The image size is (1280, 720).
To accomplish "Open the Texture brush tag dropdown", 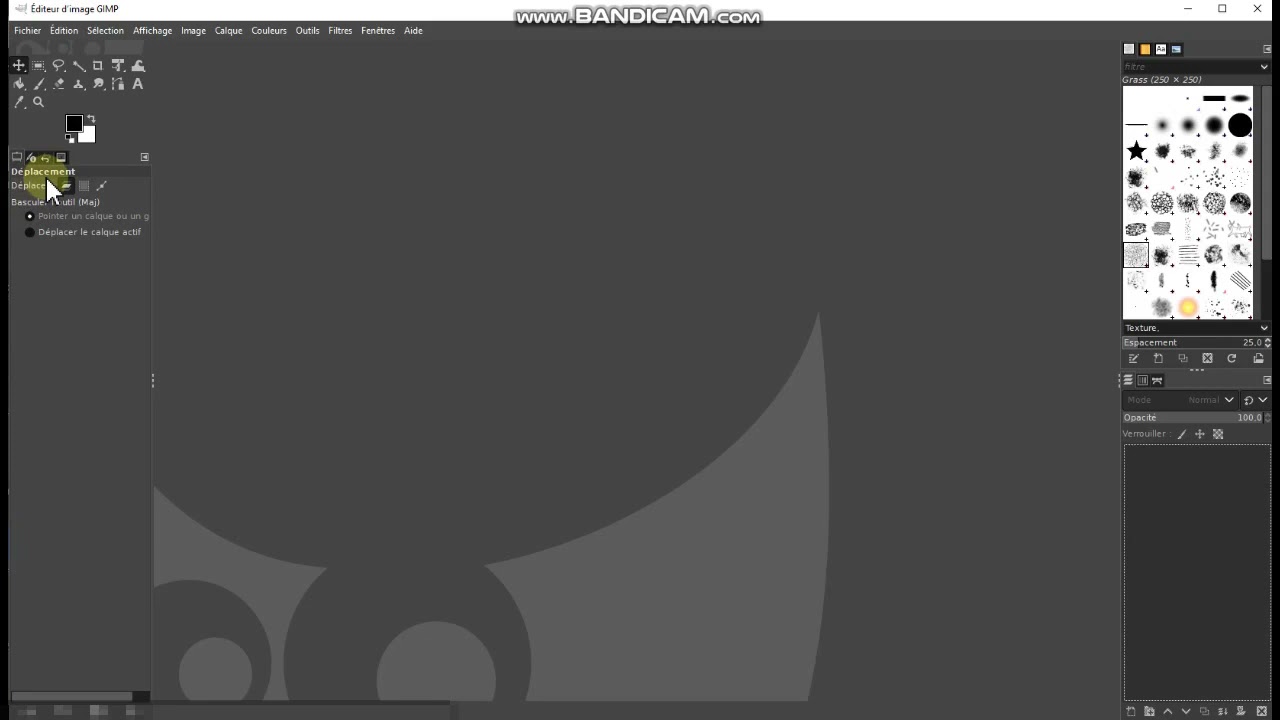I will coord(1196,328).
